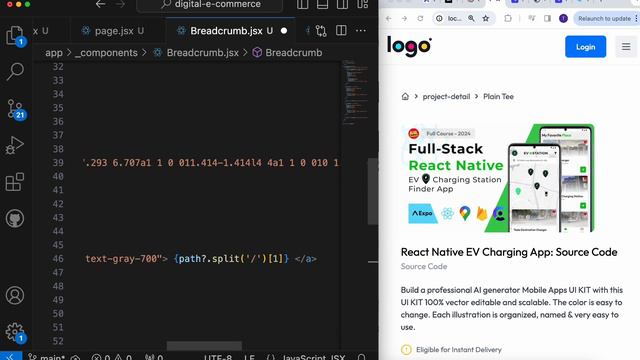Click the path?.split code on line 46
Image resolution: width=640 pixels, height=360 pixels.
tap(231, 258)
